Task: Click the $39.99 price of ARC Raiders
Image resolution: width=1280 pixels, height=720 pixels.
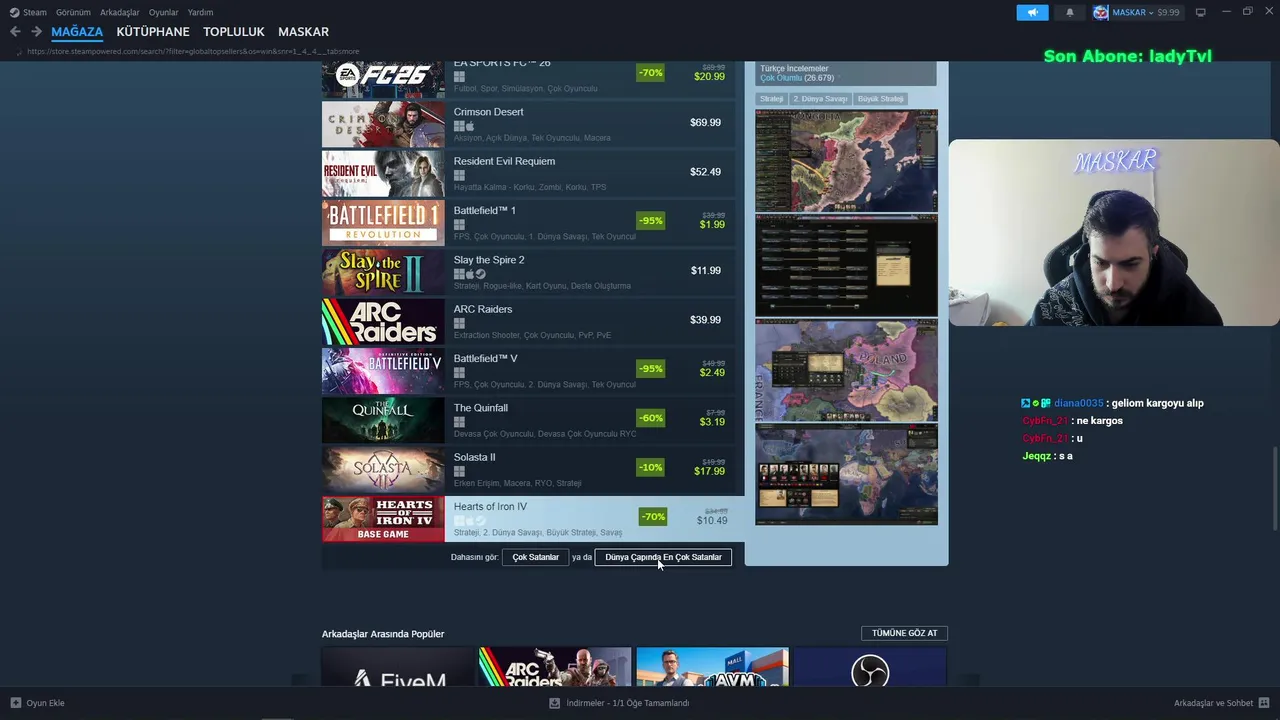Action: [705, 320]
